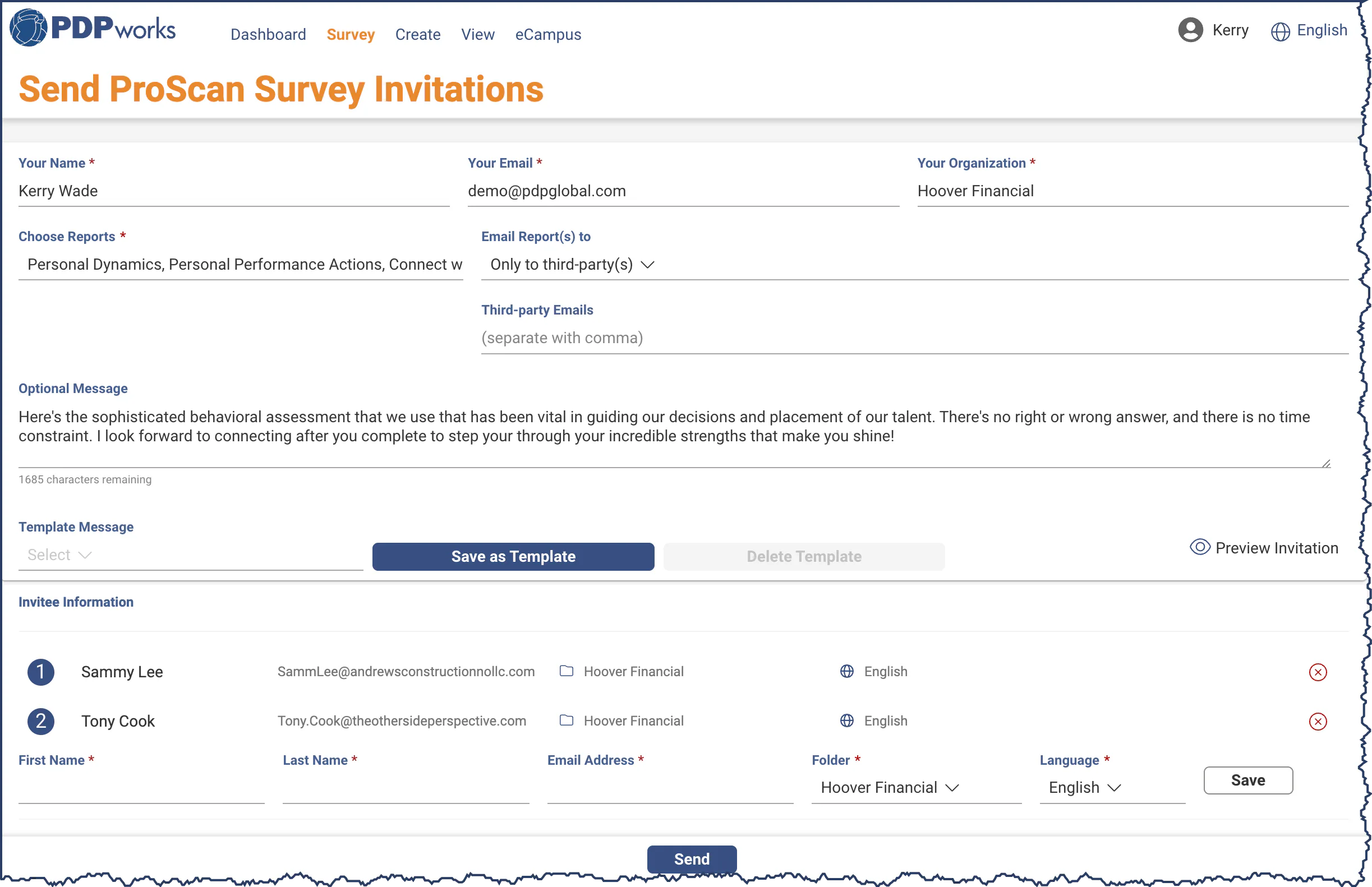Click the Kerry username in header
The image size is (1372, 887).
tap(1230, 30)
